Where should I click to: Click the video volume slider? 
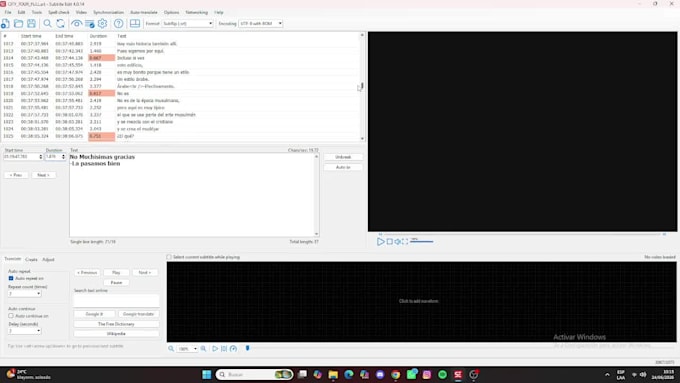421,242
